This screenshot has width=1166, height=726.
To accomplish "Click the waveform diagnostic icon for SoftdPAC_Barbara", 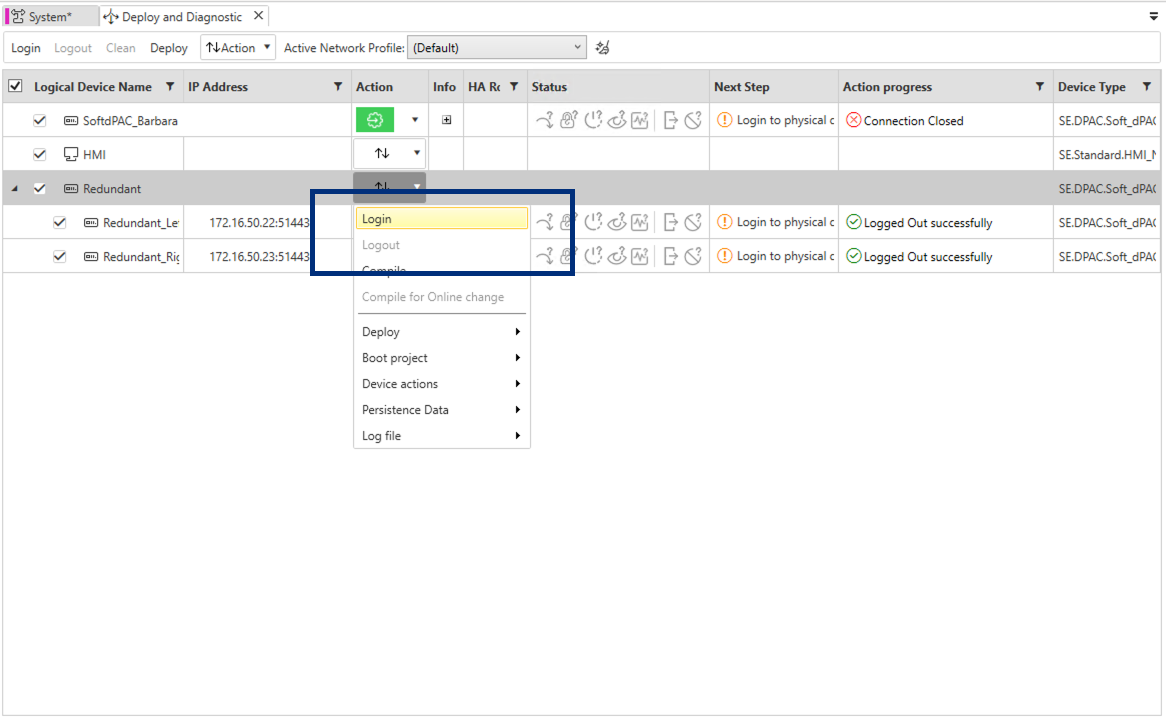I will pos(640,120).
